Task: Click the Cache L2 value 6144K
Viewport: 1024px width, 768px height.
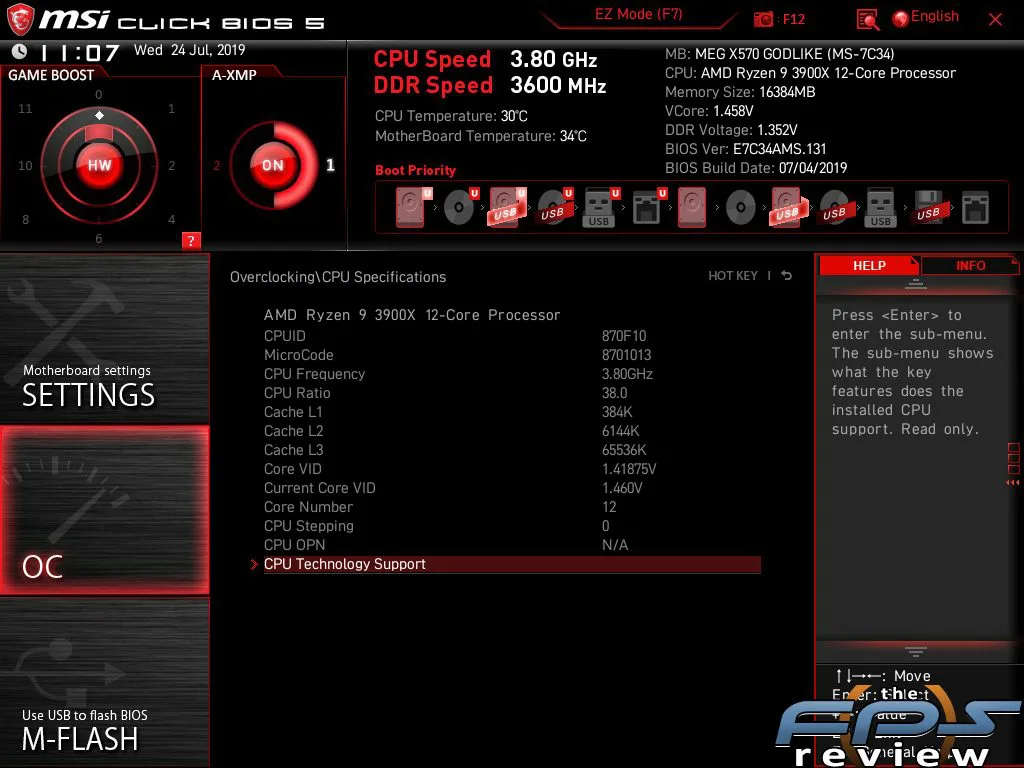Action: click(x=620, y=431)
